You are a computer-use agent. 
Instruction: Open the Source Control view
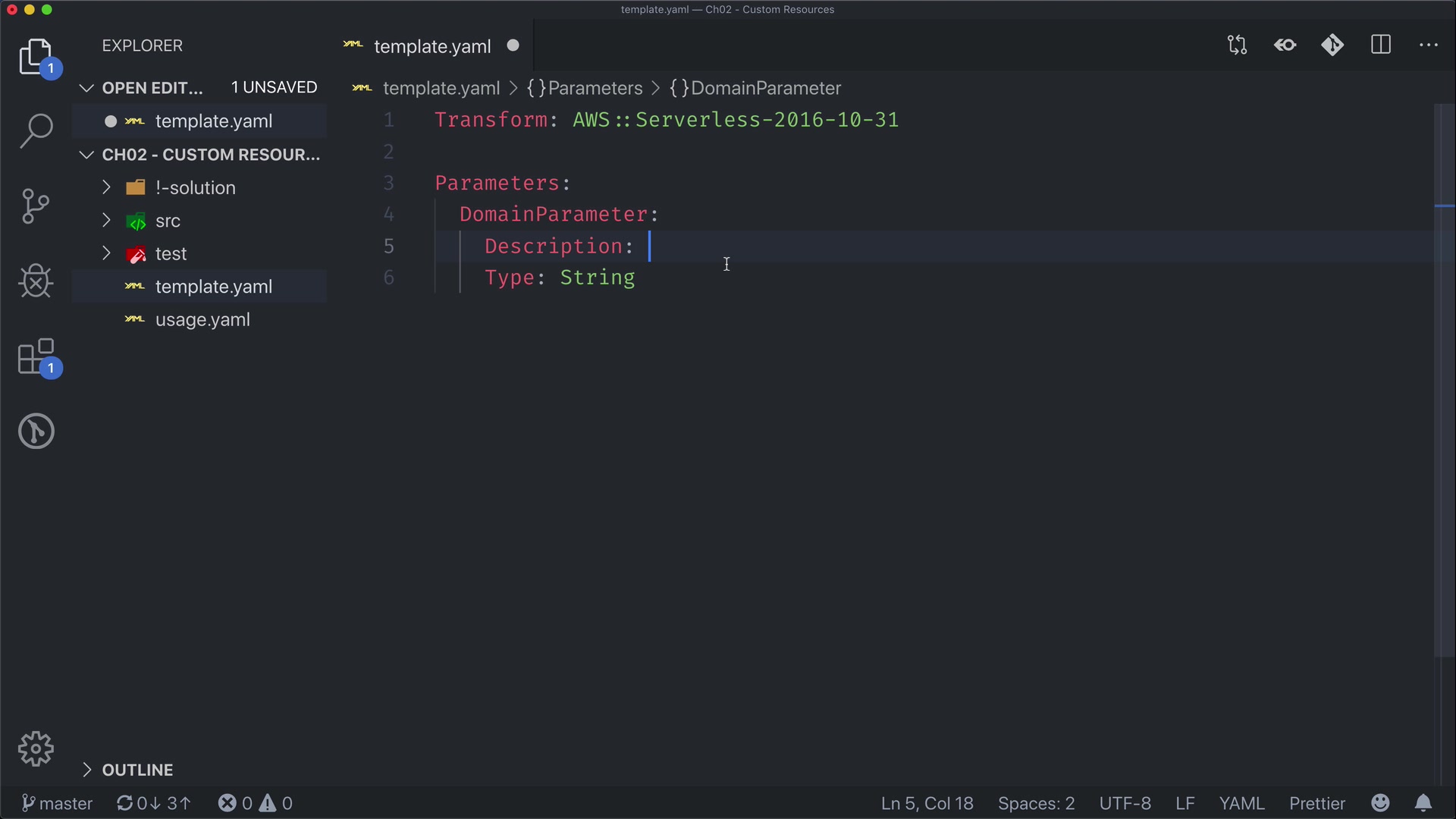tap(36, 206)
